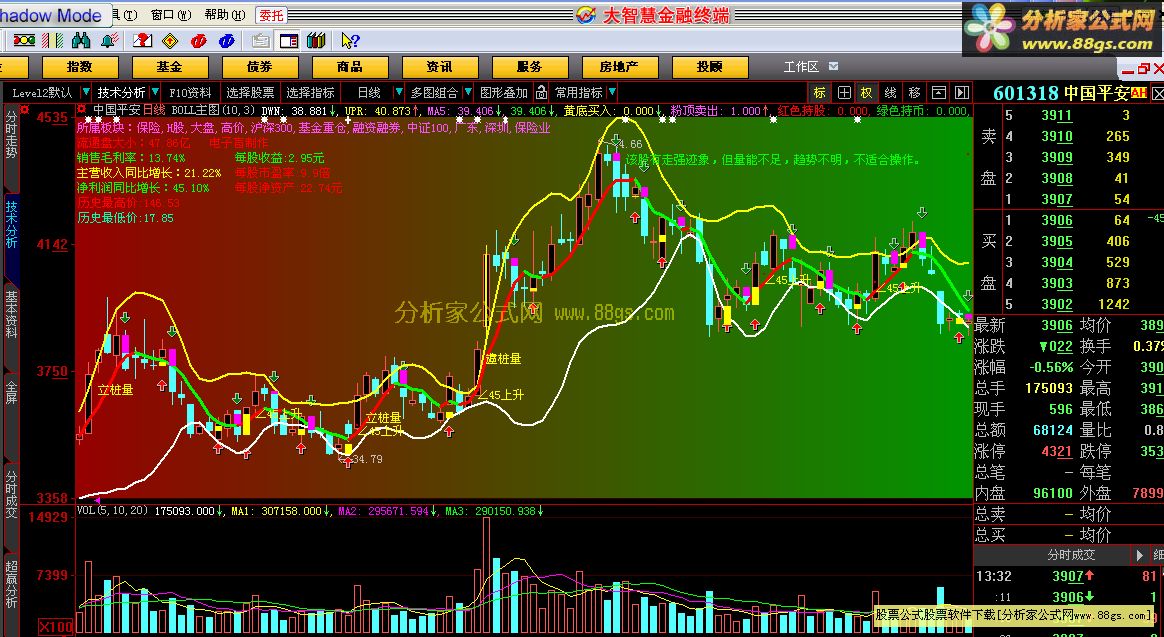
Task: Click 选择指标 toolbar item
Action: click(310, 93)
